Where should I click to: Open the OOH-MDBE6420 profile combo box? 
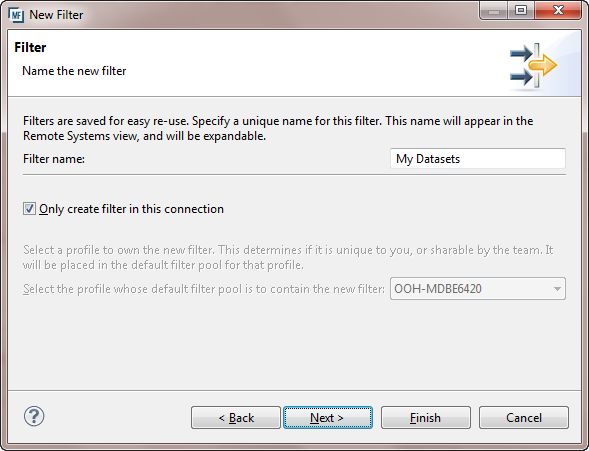coord(478,289)
